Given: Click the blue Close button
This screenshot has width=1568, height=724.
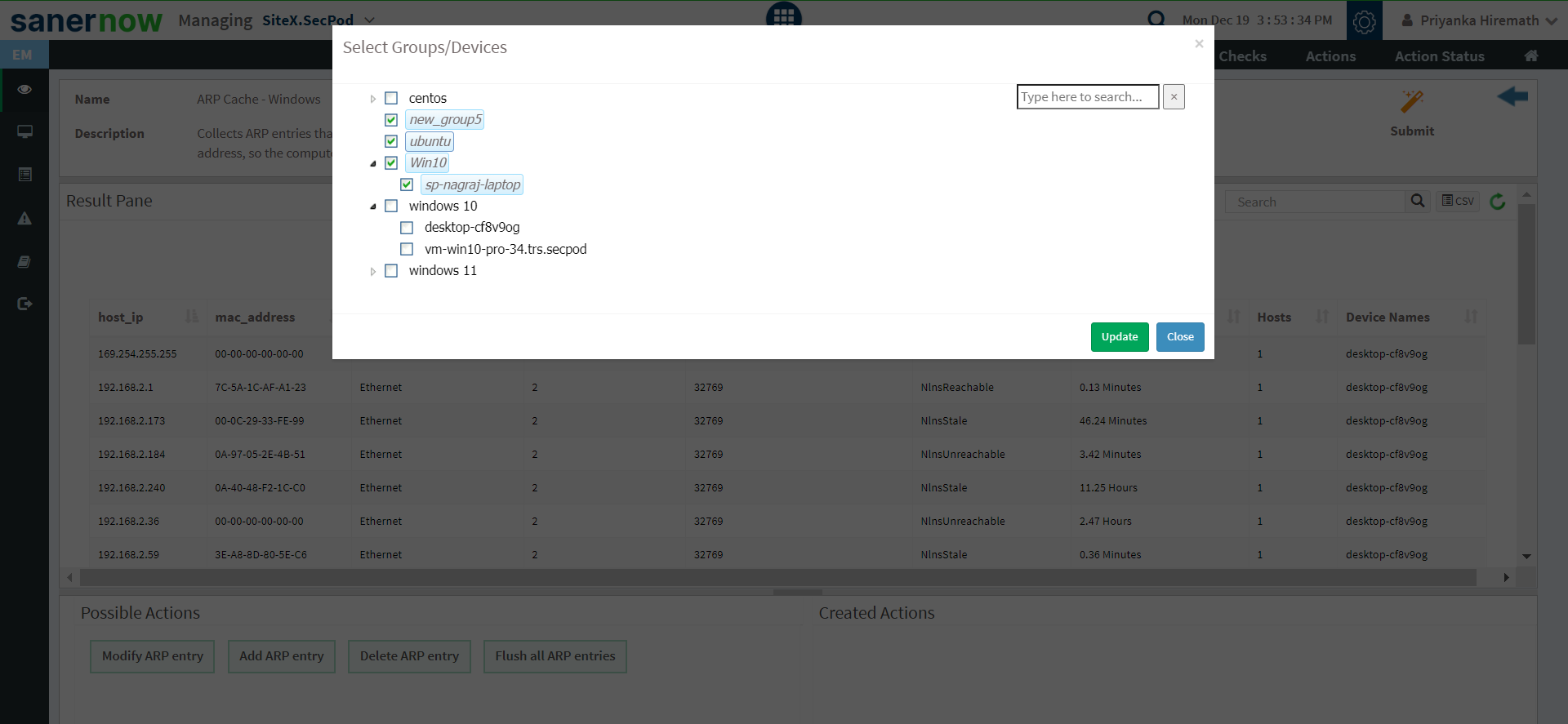Looking at the screenshot, I should [1179, 337].
